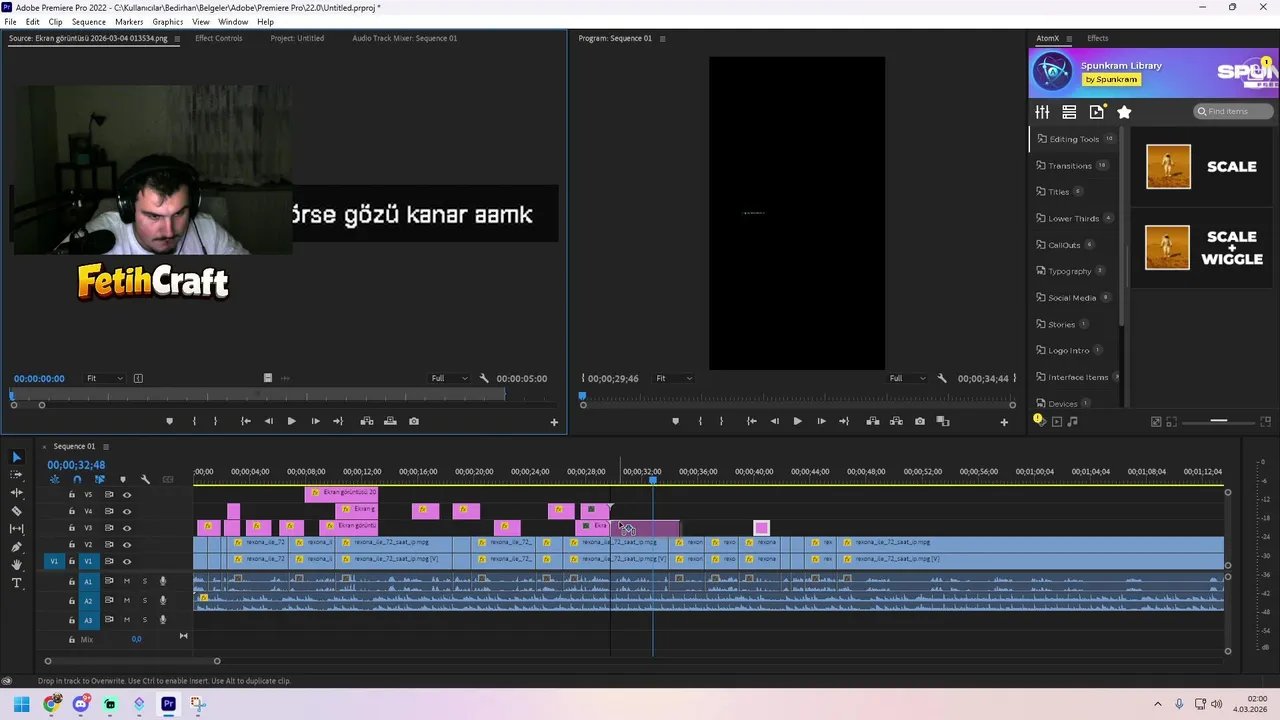The height and width of the screenshot is (720, 1280).
Task: Open the Project: Untitled tab
Action: point(297,38)
